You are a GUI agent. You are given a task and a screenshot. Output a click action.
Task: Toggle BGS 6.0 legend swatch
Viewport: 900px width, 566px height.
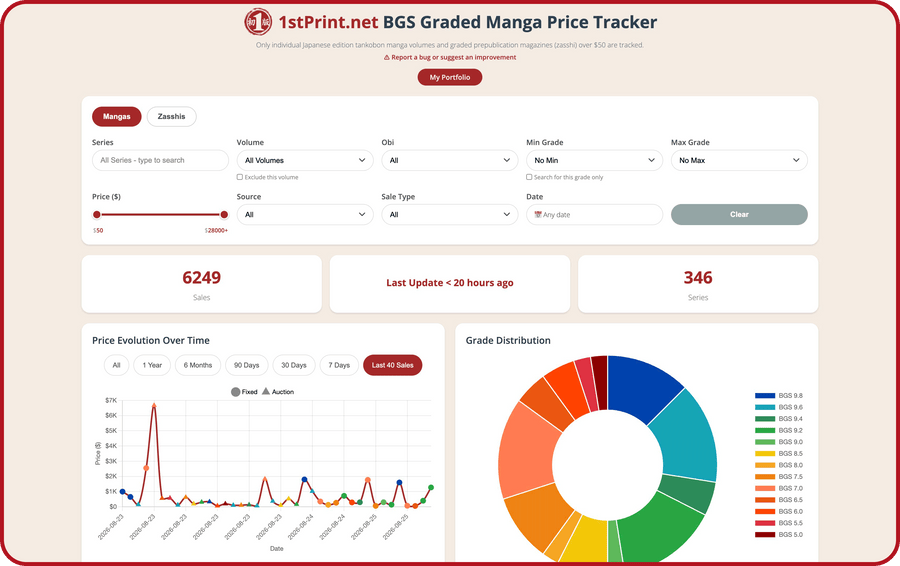[765, 511]
